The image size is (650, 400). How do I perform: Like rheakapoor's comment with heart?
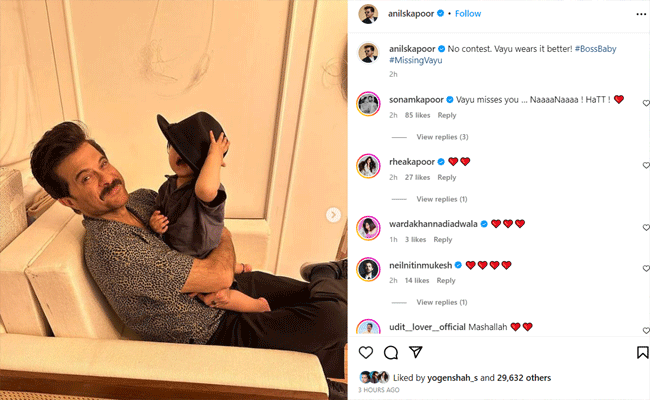pyautogui.click(x=646, y=165)
